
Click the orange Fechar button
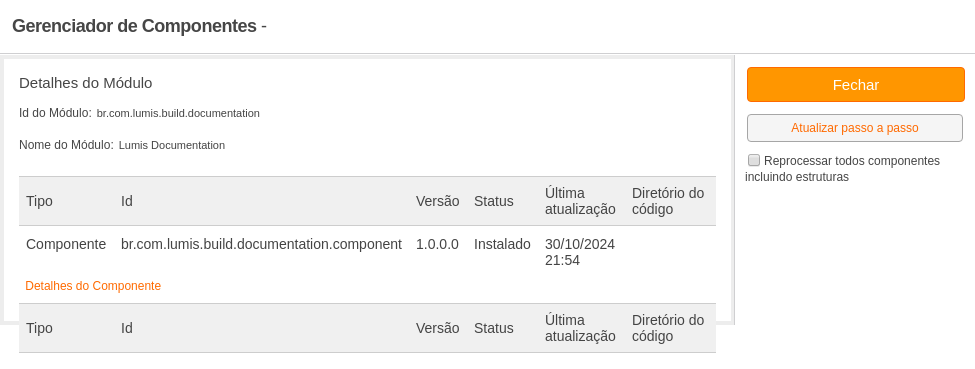(856, 85)
